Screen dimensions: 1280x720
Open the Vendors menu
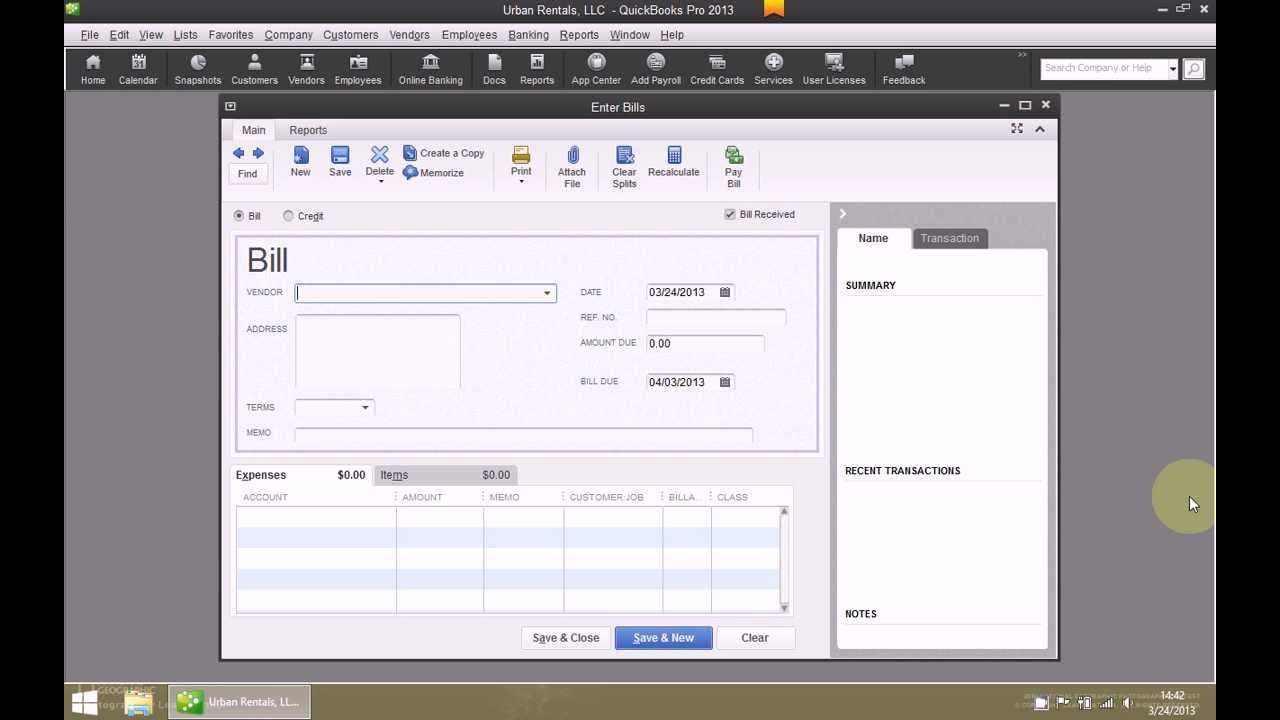pos(409,35)
